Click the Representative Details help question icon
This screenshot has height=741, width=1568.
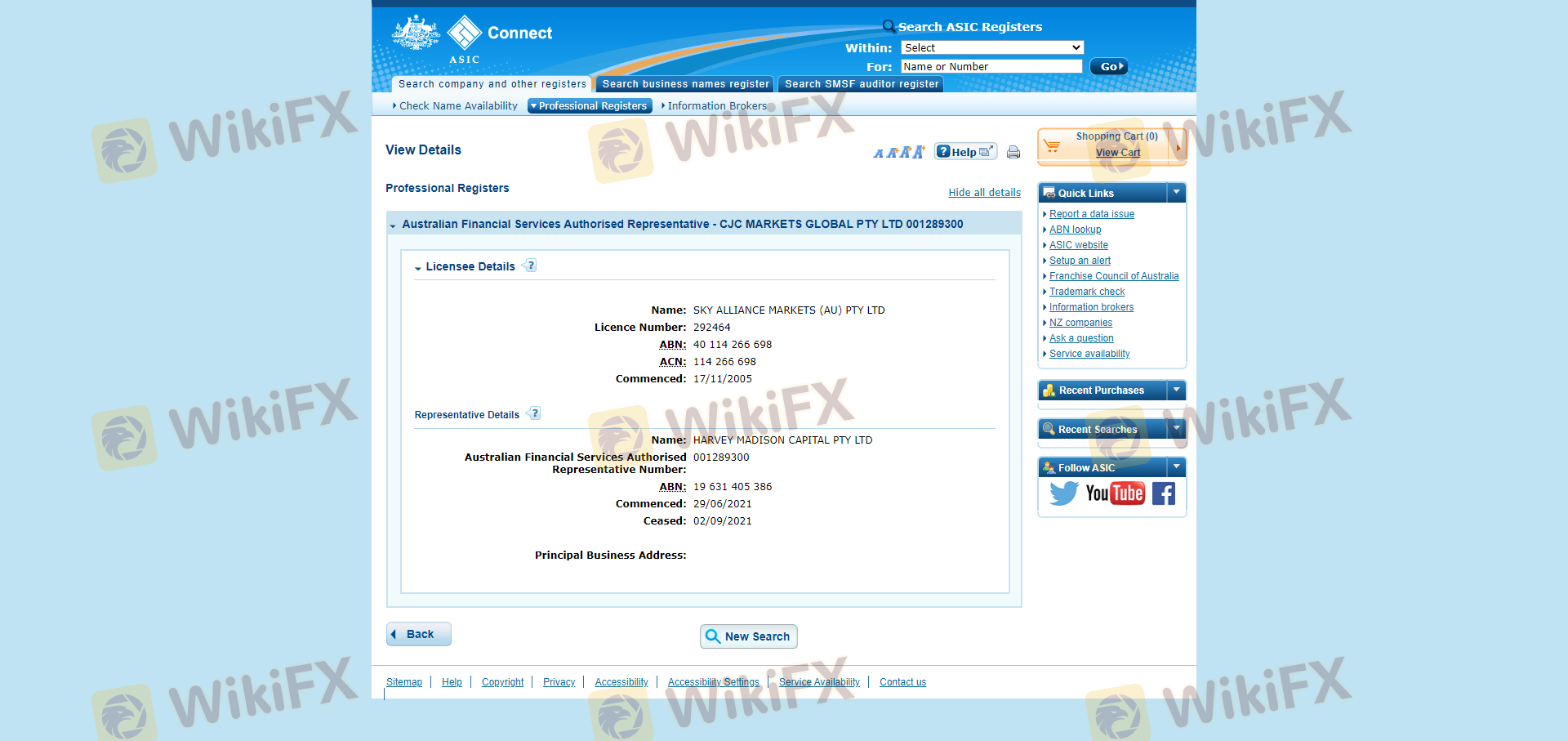[x=535, y=413]
